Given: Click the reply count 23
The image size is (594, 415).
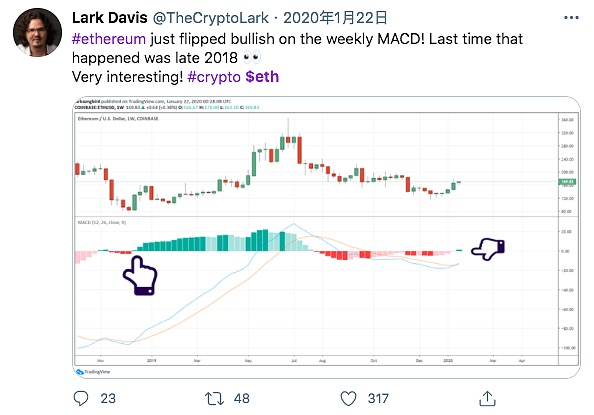Looking at the screenshot, I should [108, 399].
